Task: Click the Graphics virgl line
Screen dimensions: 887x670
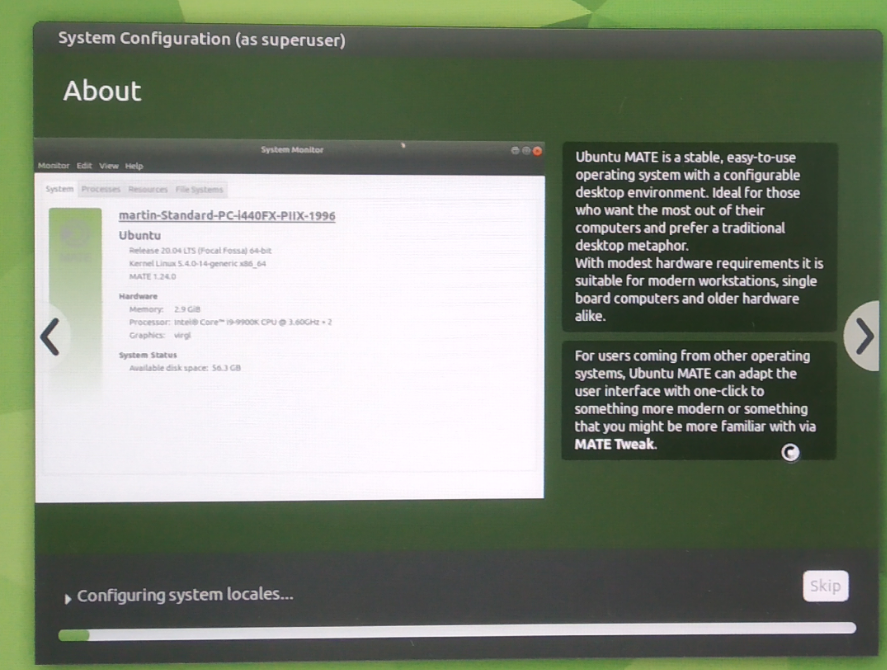Action: (160, 336)
